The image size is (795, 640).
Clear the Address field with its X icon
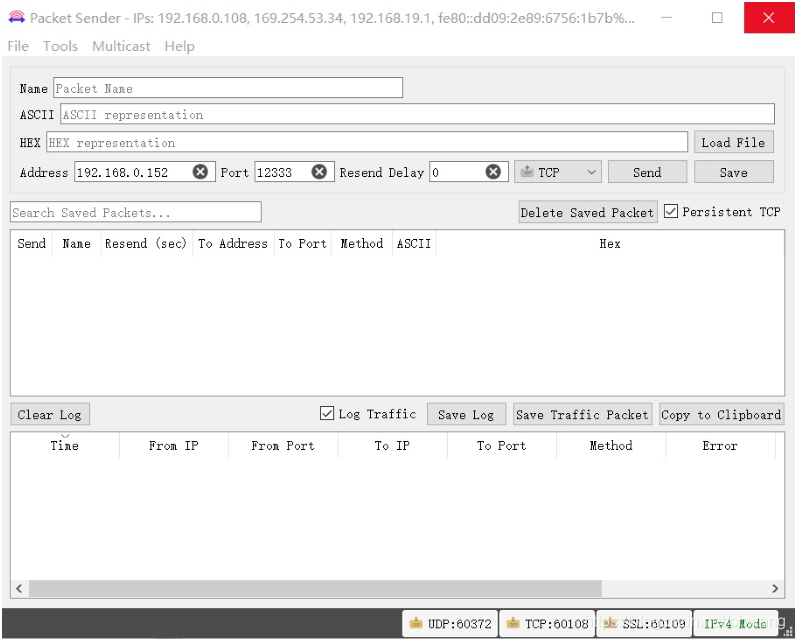click(200, 172)
